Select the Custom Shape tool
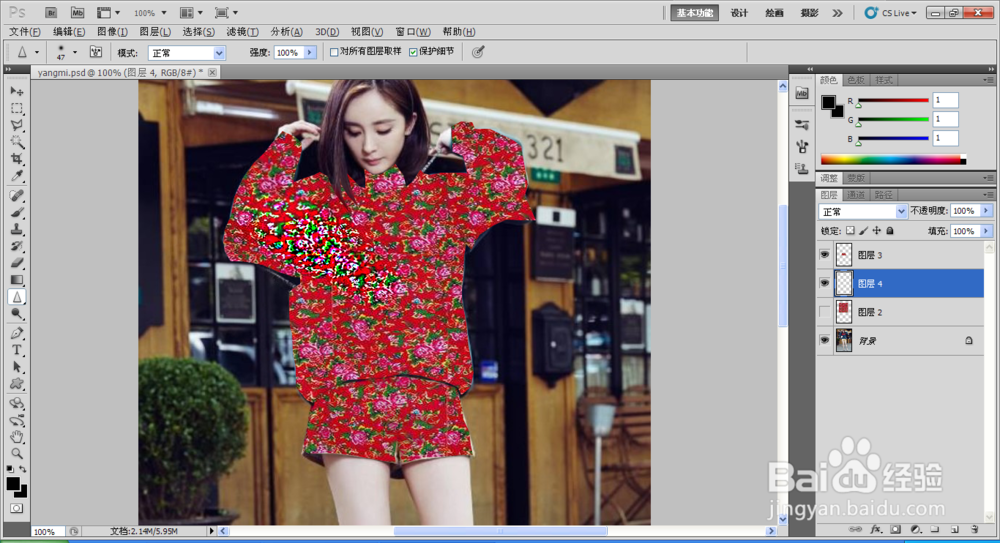The image size is (1000, 543). pyautogui.click(x=17, y=383)
